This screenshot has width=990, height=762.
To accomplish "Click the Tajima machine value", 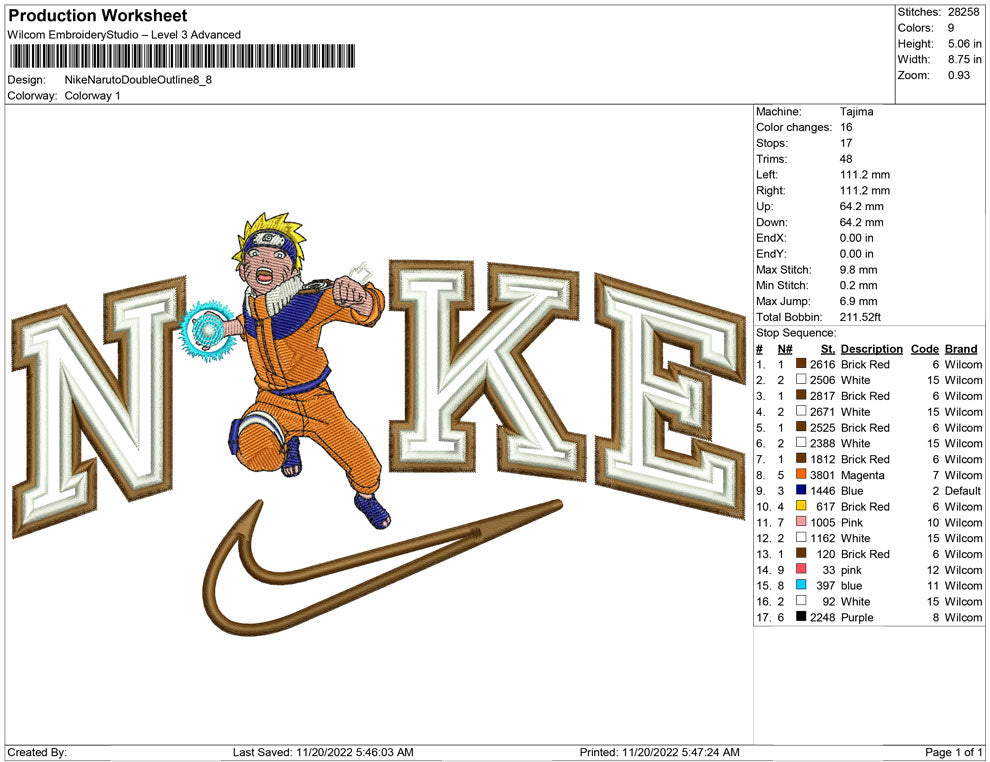I will [x=856, y=112].
